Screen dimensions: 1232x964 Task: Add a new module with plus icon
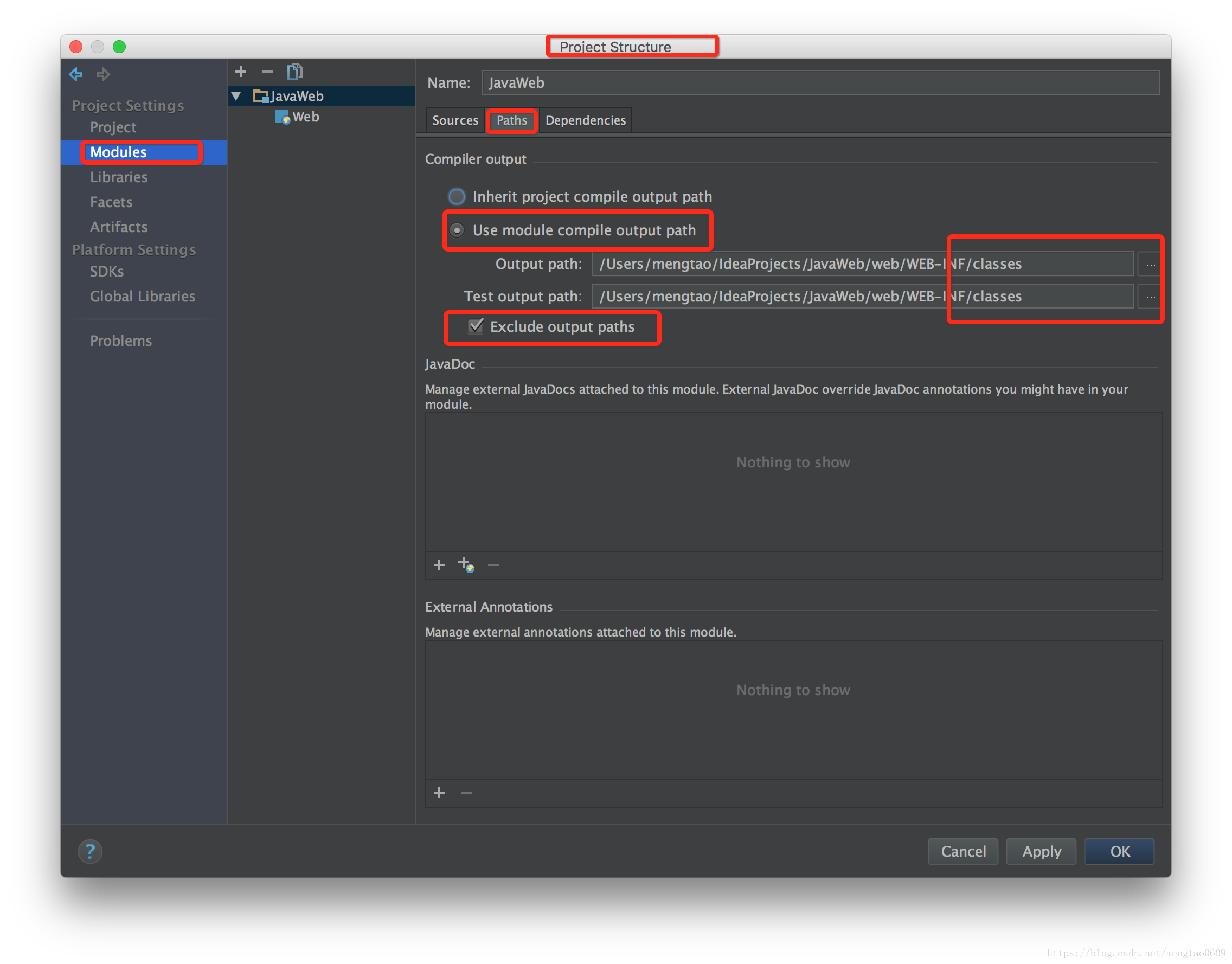[x=241, y=72]
